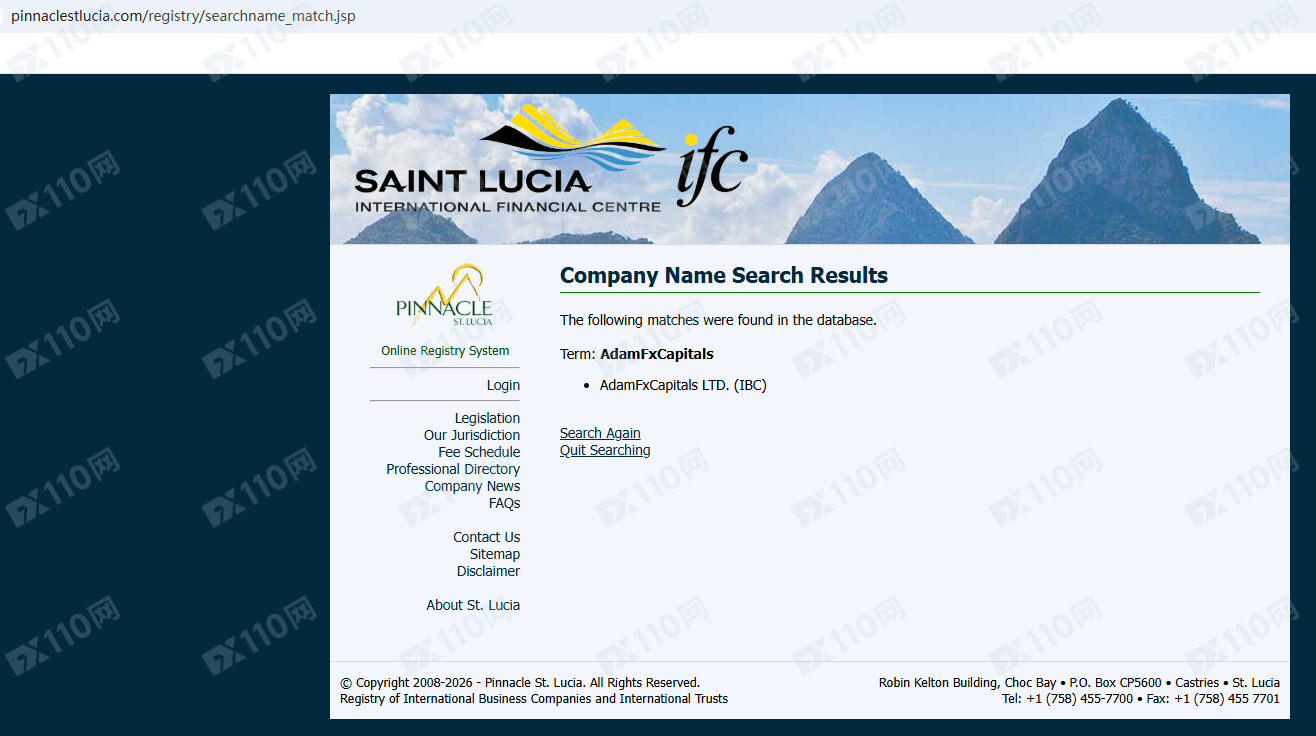Navigate to Company News
This screenshot has width=1316, height=736.
coord(472,486)
